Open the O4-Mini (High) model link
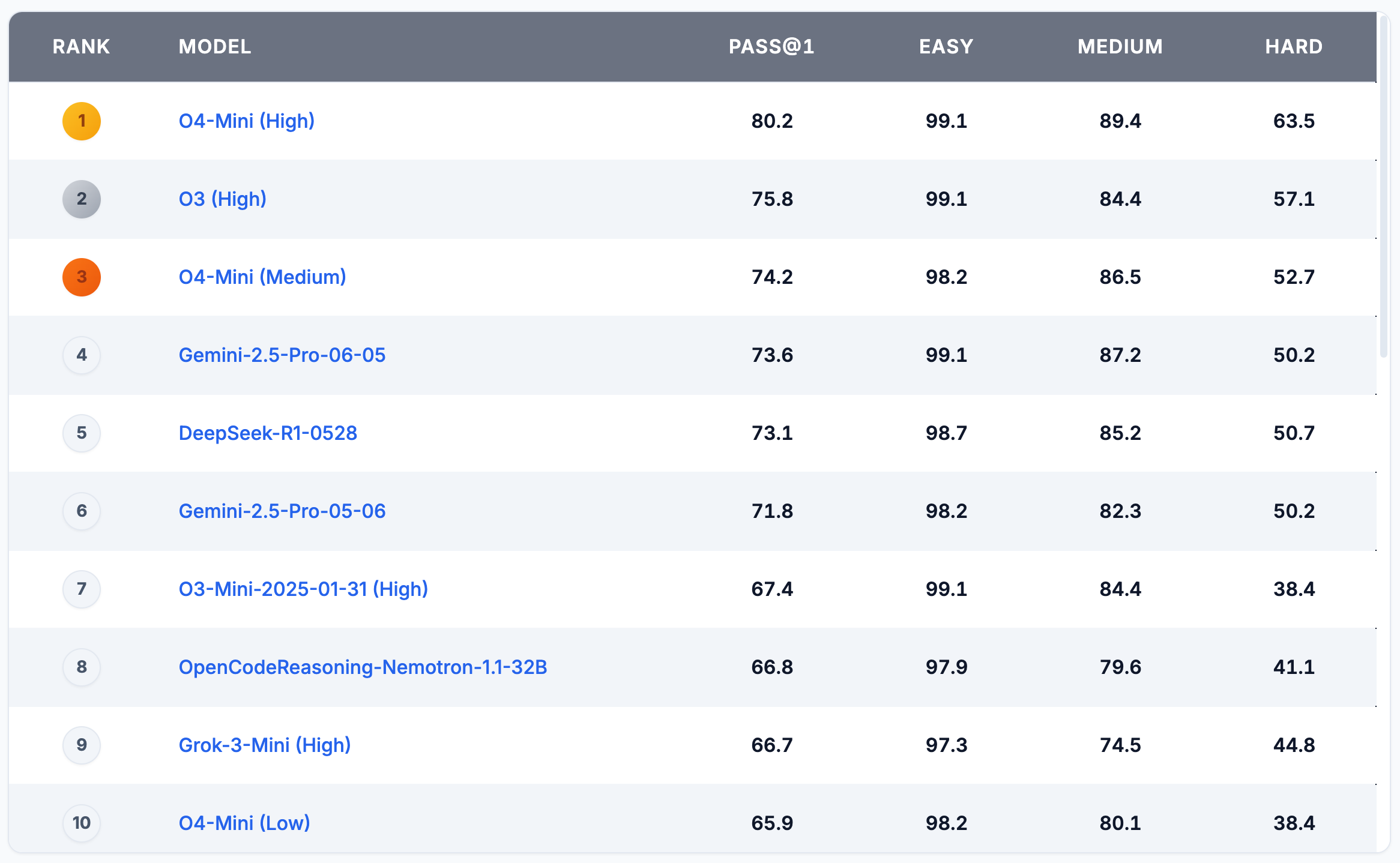The image size is (1400, 863). 247,121
